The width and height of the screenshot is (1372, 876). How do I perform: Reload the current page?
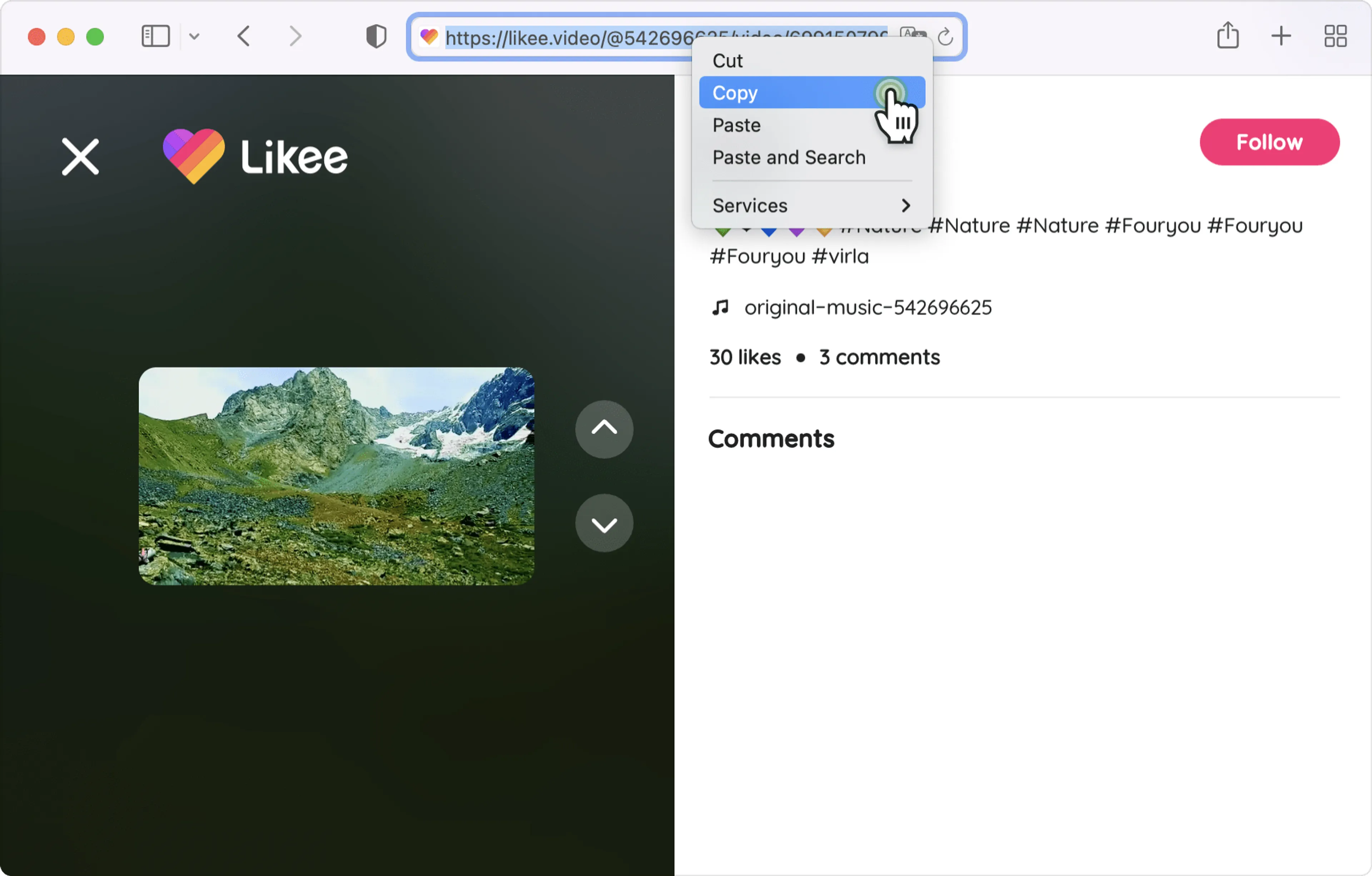click(945, 37)
